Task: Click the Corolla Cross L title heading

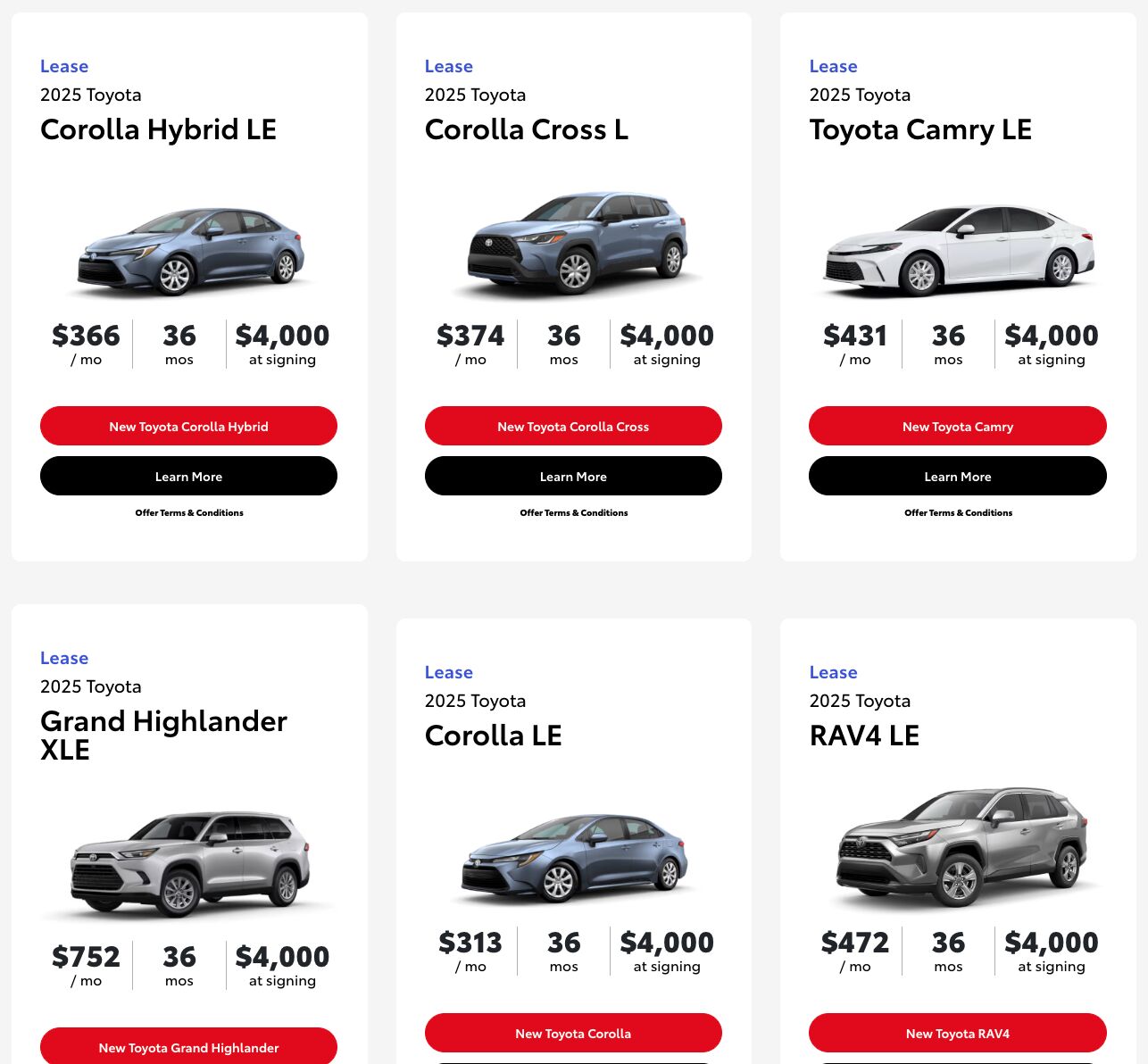Action: (527, 129)
